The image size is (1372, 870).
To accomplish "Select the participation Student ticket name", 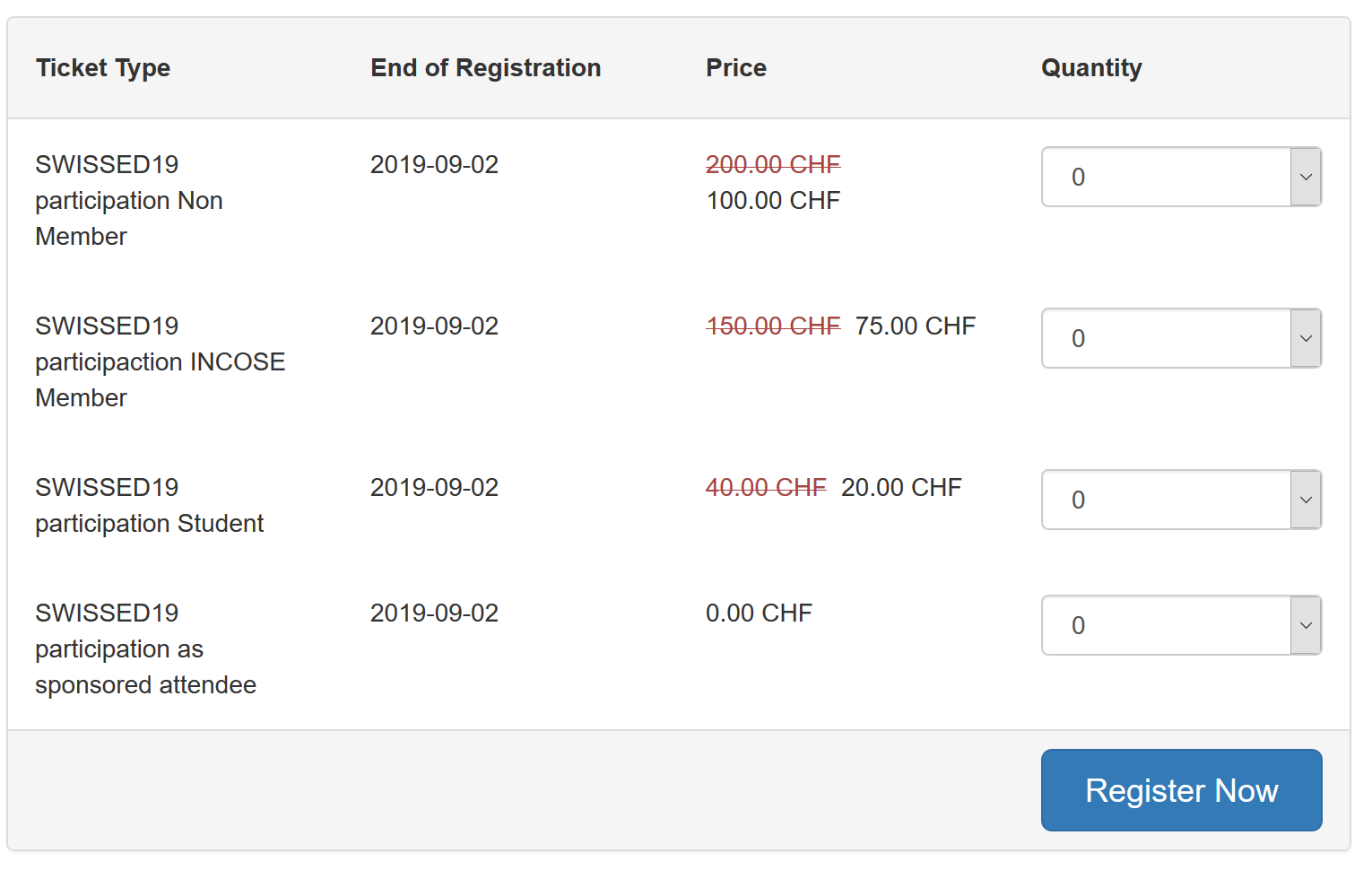I will click(x=150, y=505).
